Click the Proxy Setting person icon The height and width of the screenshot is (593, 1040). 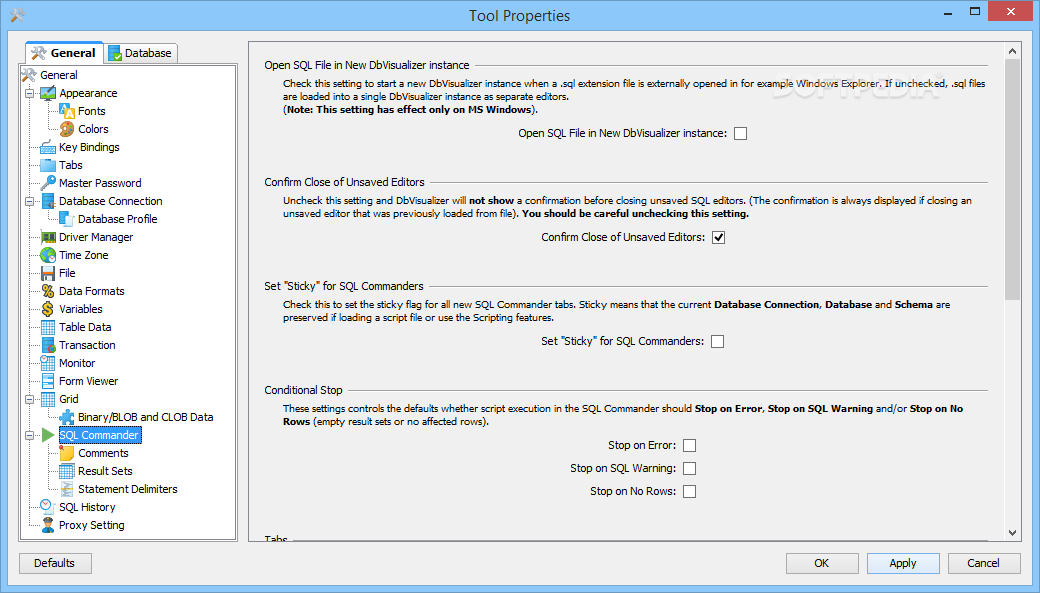tap(48, 525)
